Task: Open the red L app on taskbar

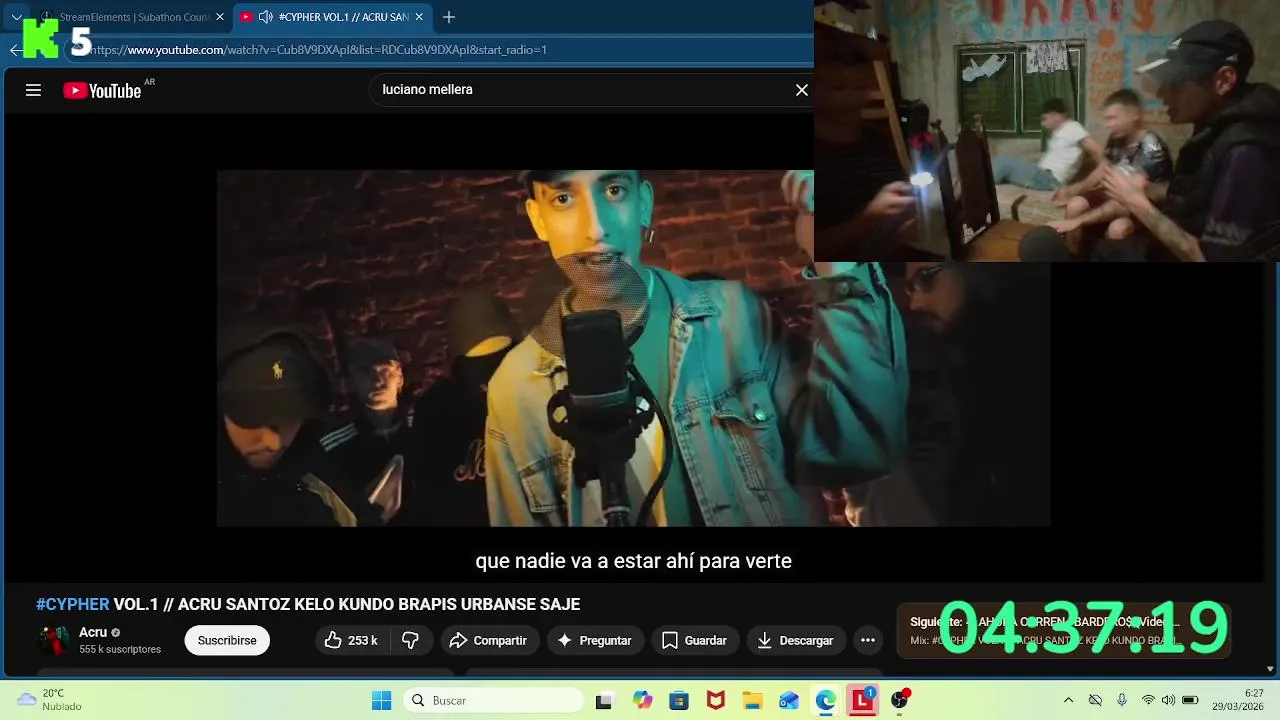Action: 862,700
